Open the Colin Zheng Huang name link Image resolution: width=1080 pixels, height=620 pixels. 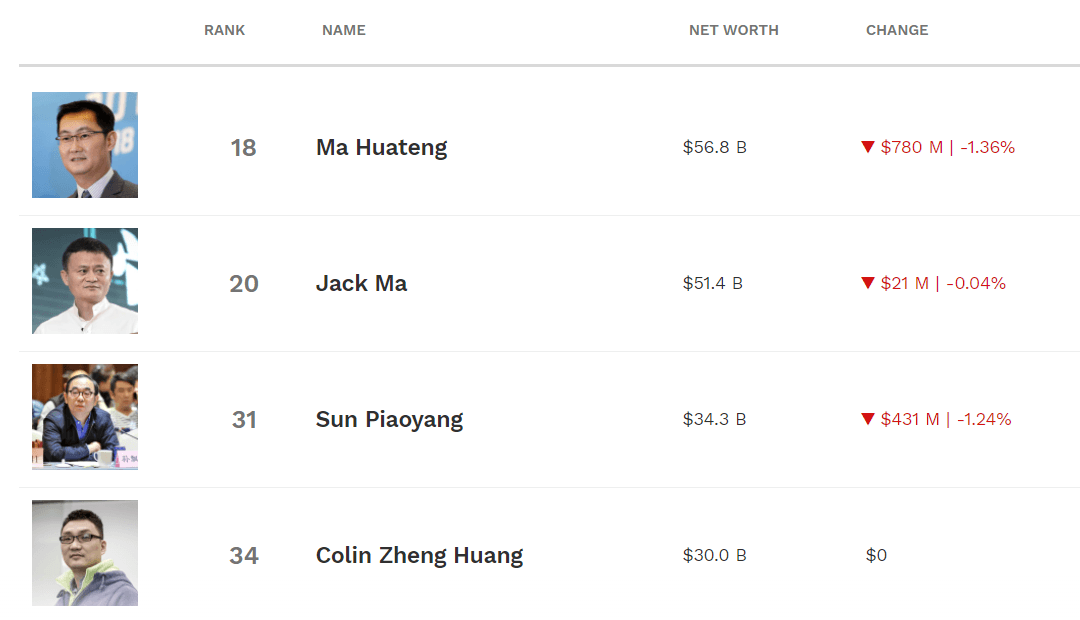[419, 555]
